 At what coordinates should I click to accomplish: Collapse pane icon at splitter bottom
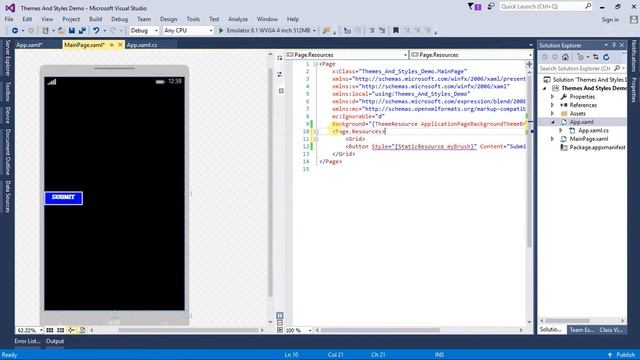(280, 330)
